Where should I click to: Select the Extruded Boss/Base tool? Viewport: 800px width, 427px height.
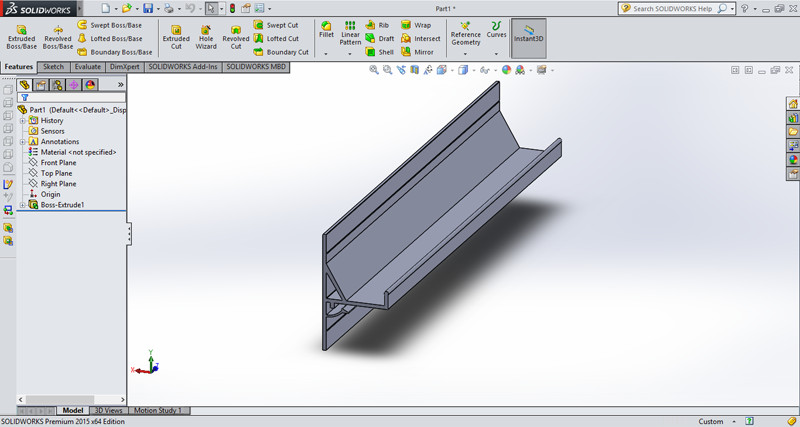coord(21,36)
